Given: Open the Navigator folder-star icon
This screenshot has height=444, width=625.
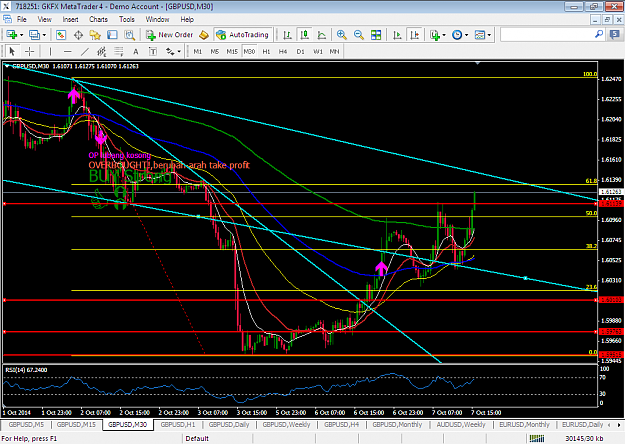Looking at the screenshot, I should [95, 35].
